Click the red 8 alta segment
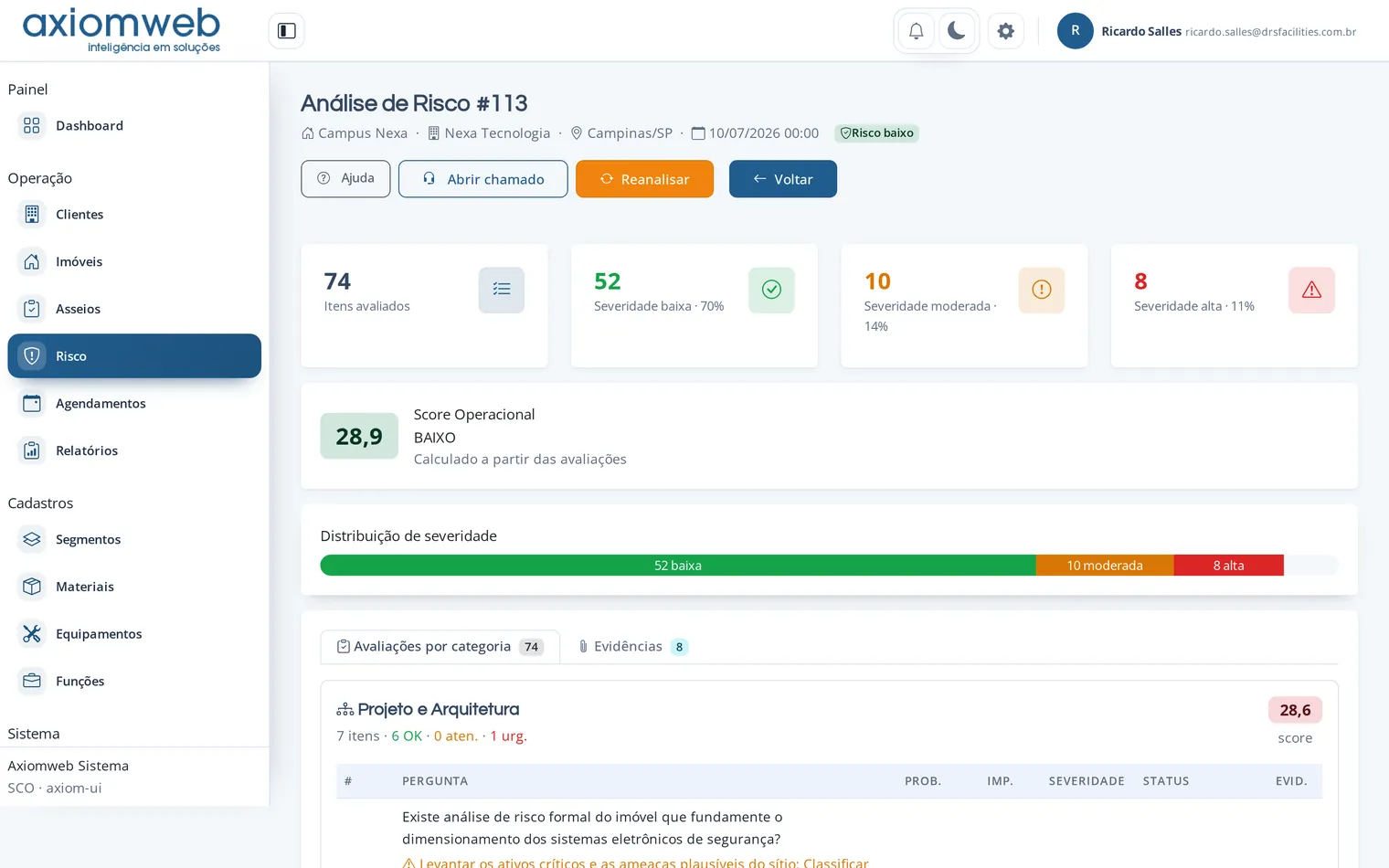 [x=1229, y=566]
